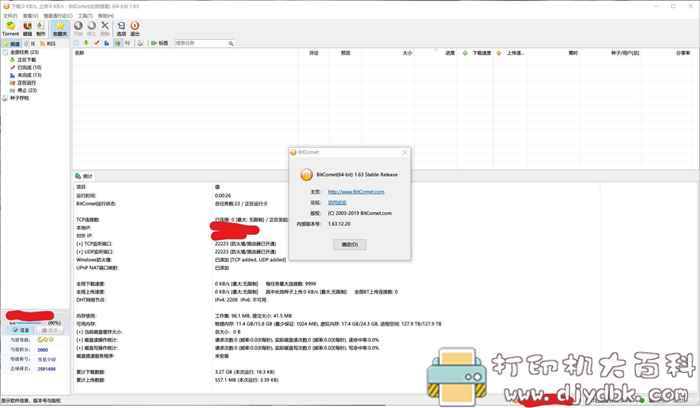This screenshot has width=700, height=408.
Task: Click the start task toolbar icon
Action: 78,29
